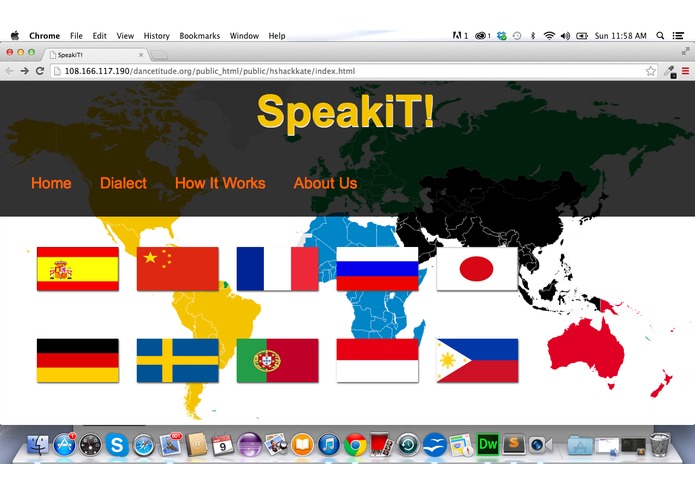Open the Bookmarks menu
Viewport: 695px width, 494px height.
click(x=199, y=35)
